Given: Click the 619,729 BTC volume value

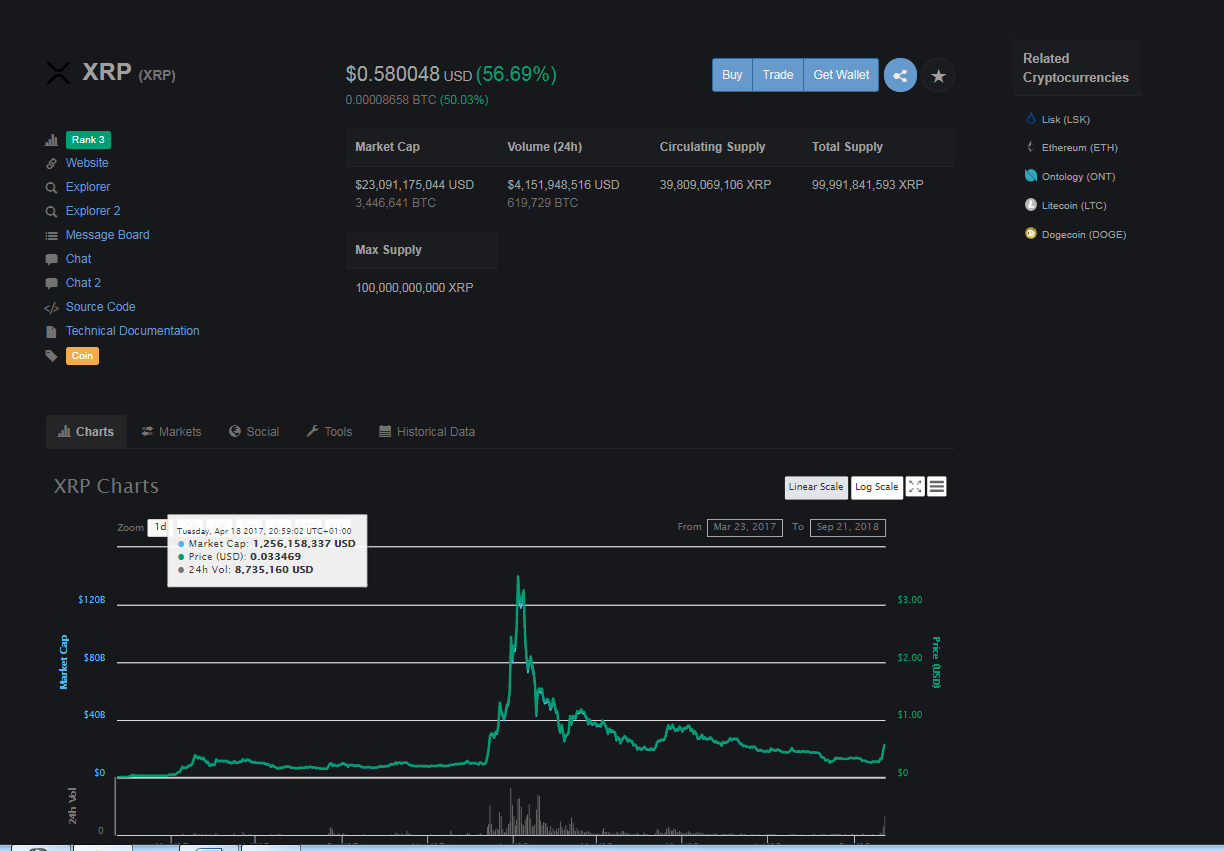Looking at the screenshot, I should point(543,203).
